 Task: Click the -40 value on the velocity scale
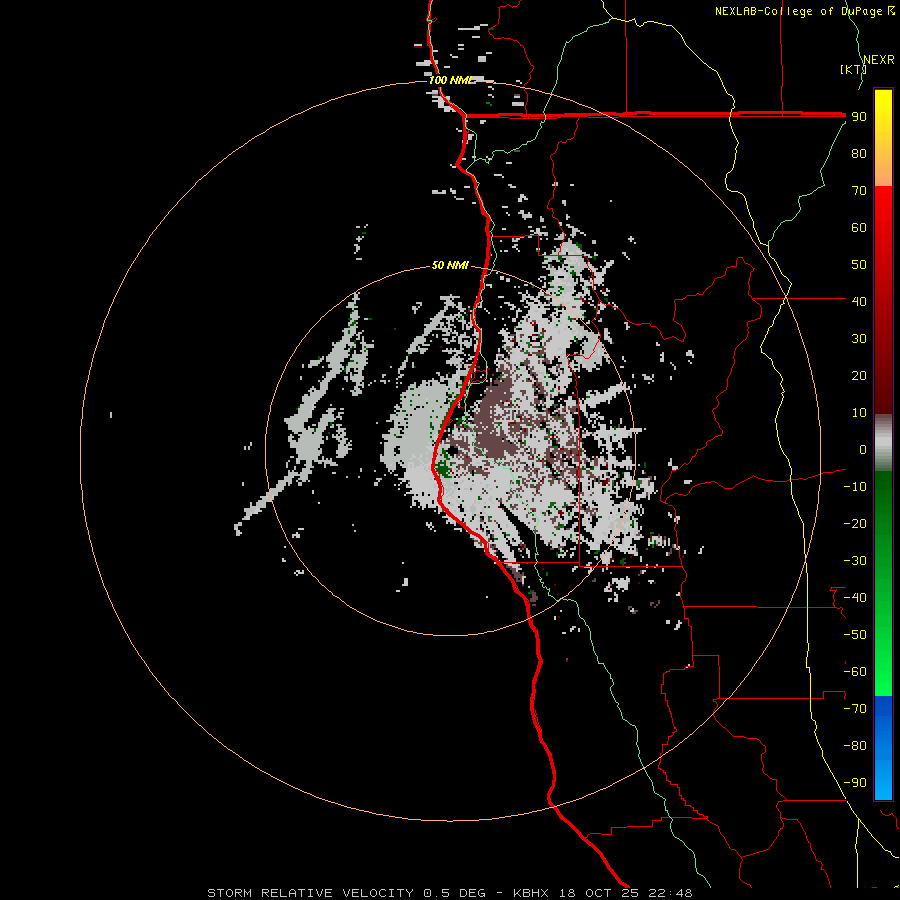(x=855, y=598)
